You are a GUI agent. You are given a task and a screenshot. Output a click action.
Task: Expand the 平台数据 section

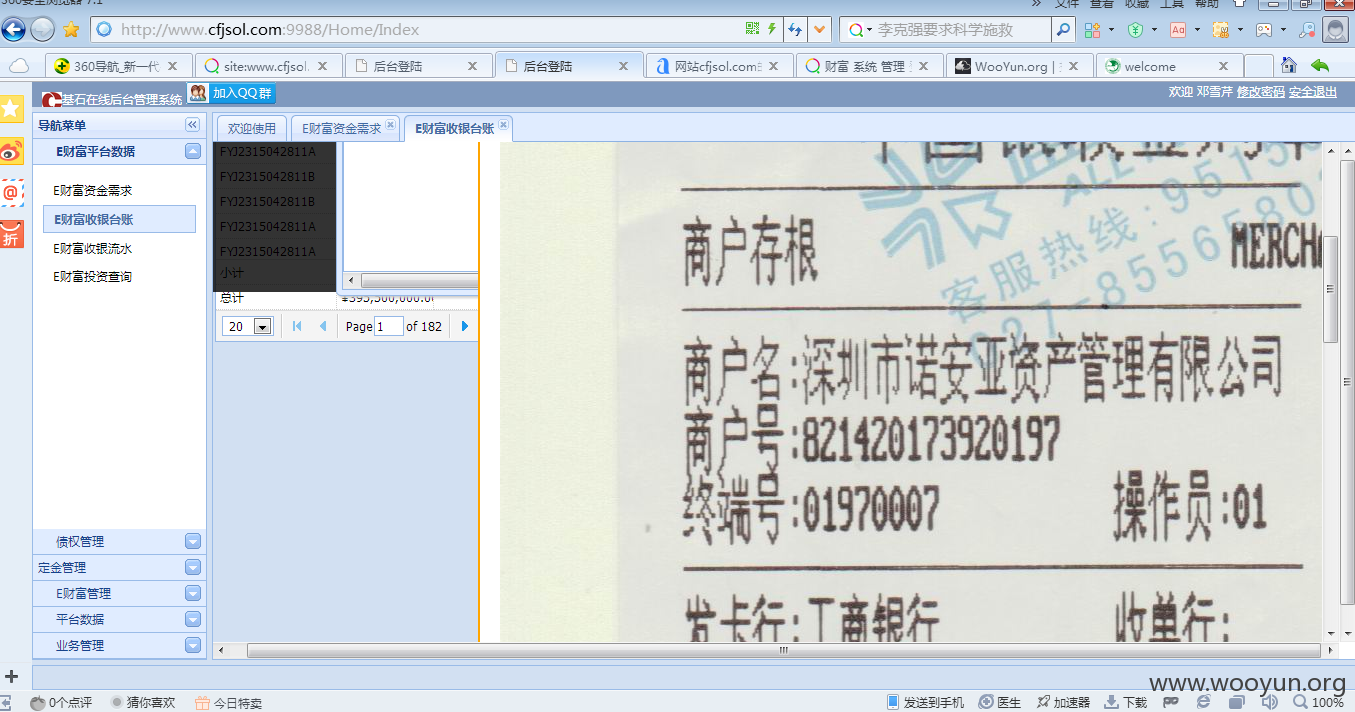(x=193, y=620)
